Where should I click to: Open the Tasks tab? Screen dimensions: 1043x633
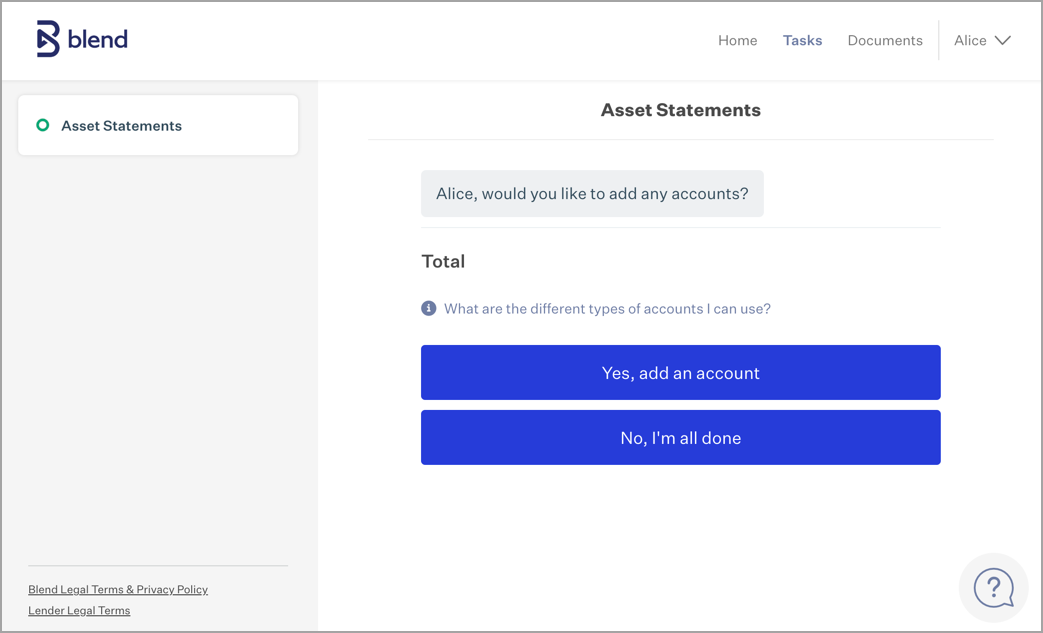click(802, 41)
